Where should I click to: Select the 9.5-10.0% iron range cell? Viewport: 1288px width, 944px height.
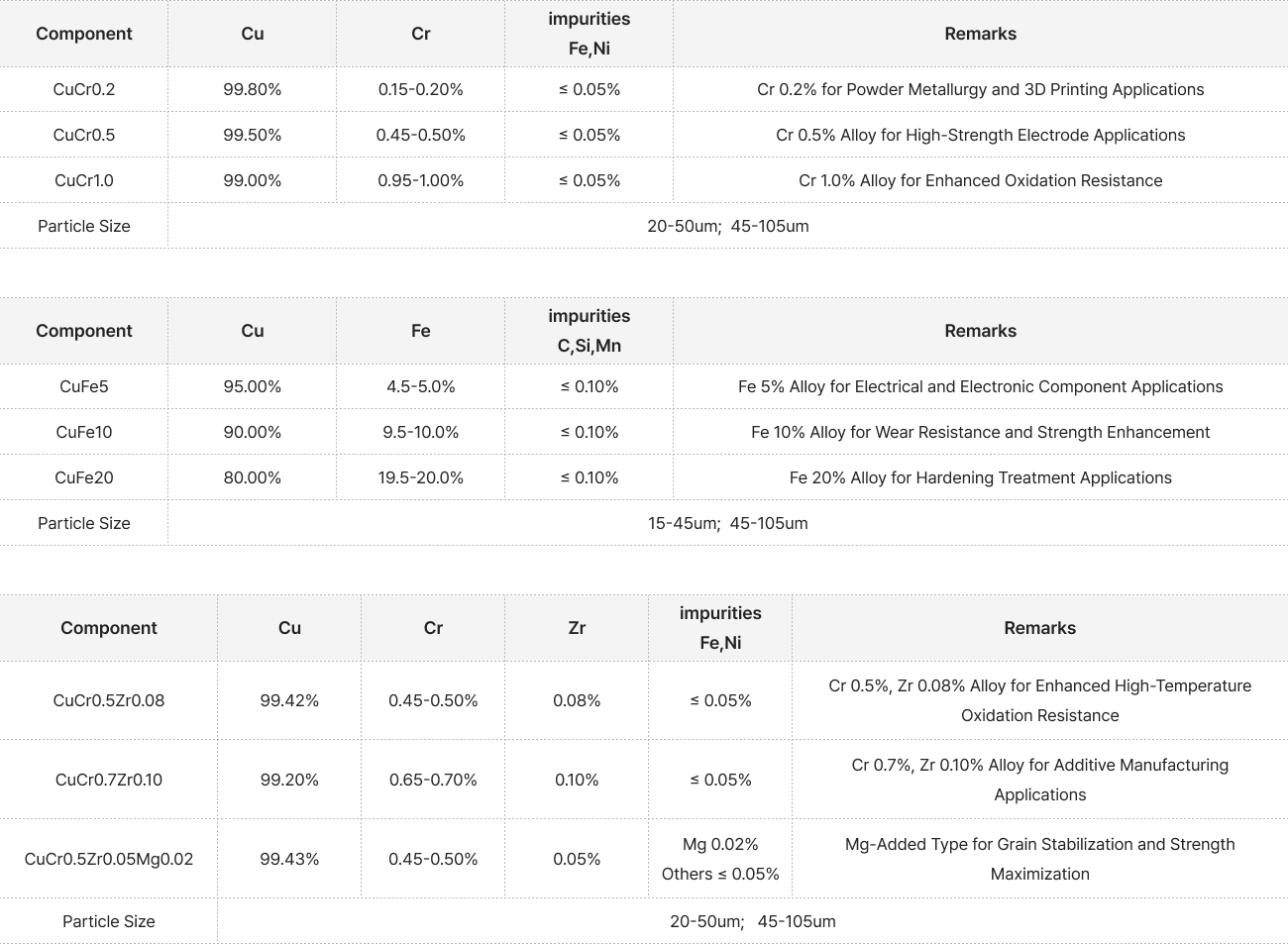click(x=421, y=432)
